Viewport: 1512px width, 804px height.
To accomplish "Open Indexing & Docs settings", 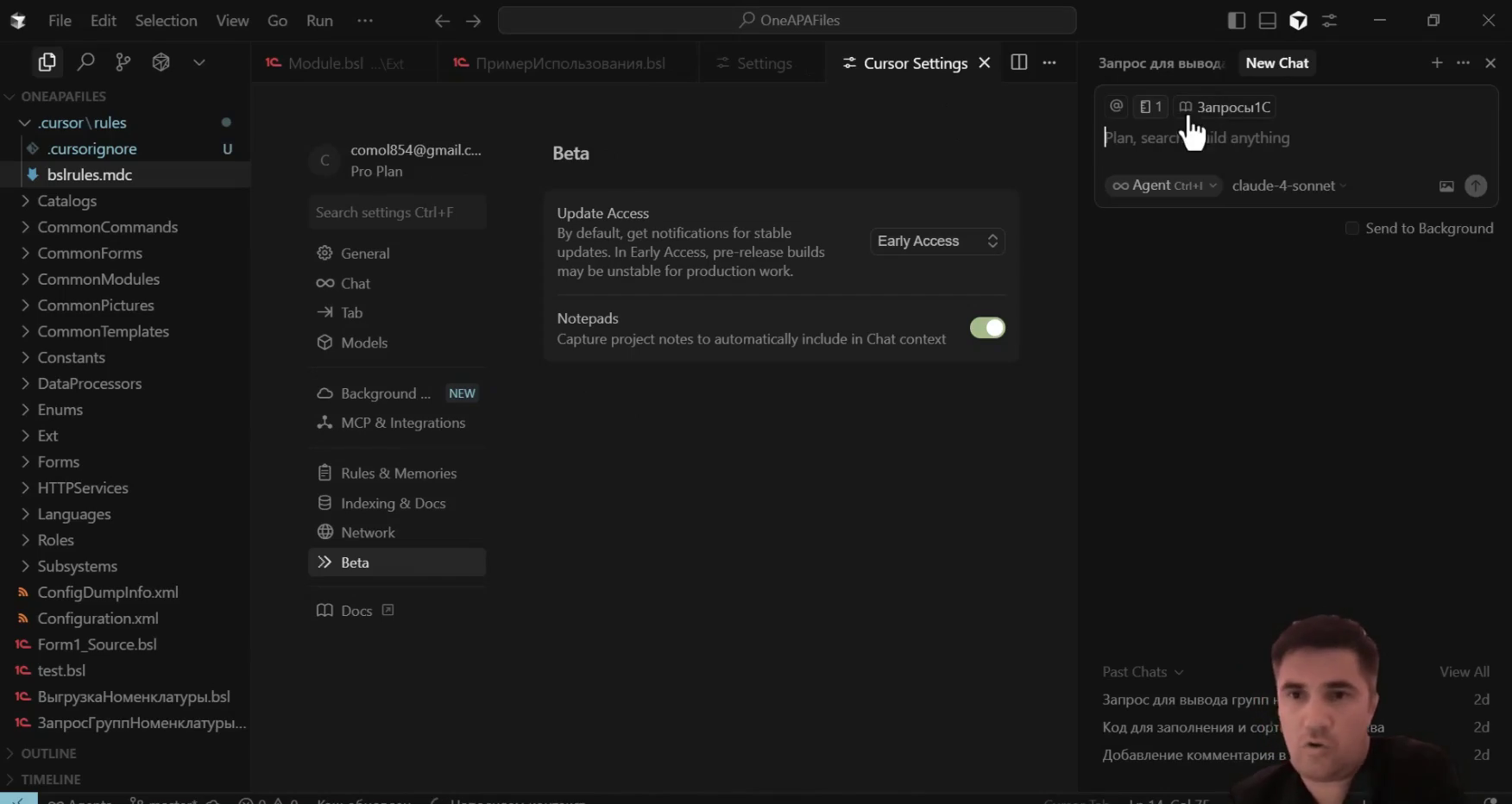I will coord(397,503).
